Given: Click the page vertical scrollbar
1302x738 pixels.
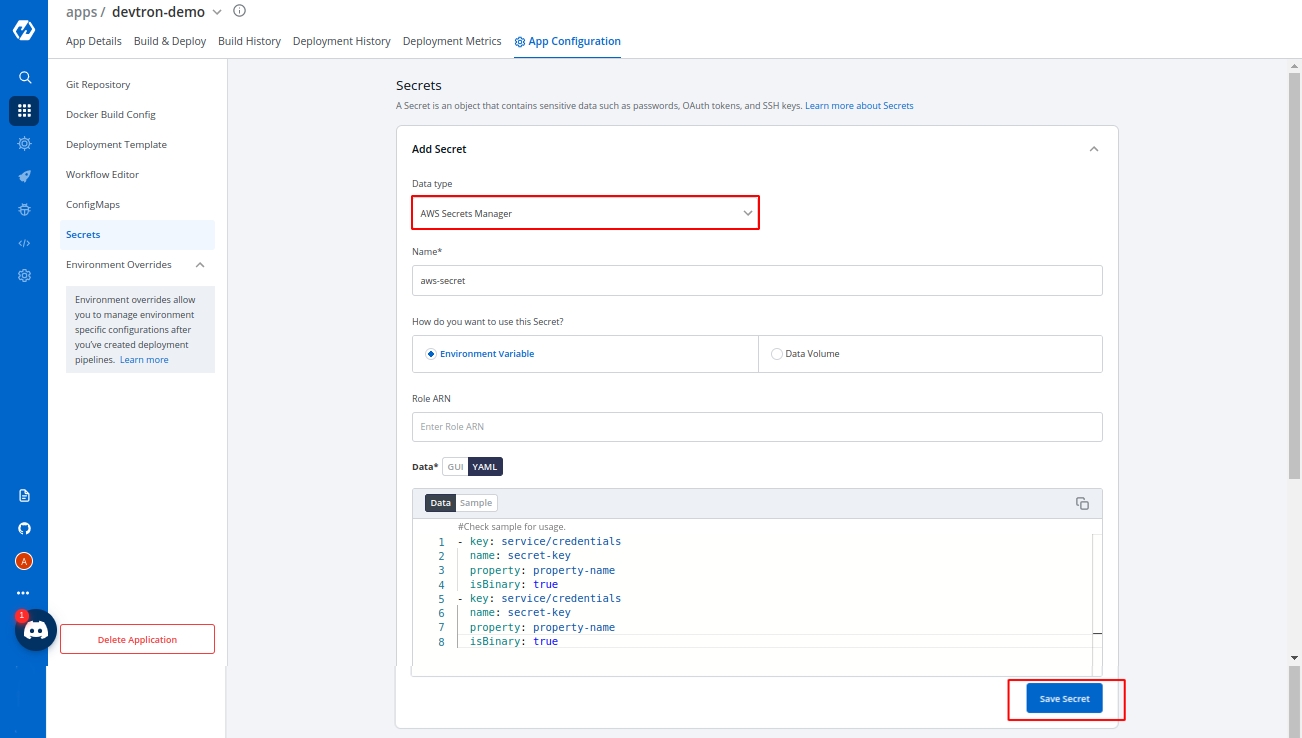Looking at the screenshot, I should coord(1294,300).
